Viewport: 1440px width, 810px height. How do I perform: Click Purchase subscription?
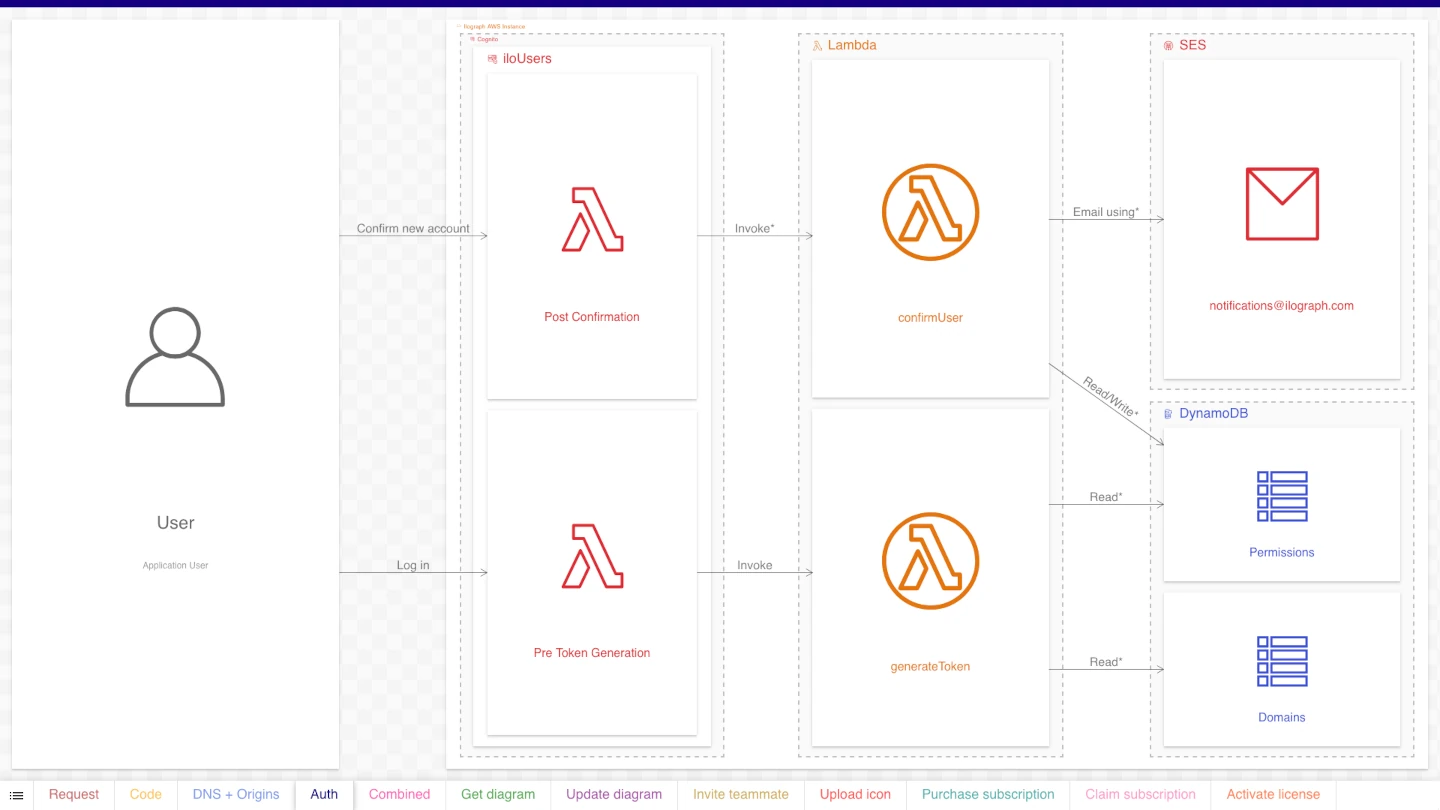(x=988, y=794)
